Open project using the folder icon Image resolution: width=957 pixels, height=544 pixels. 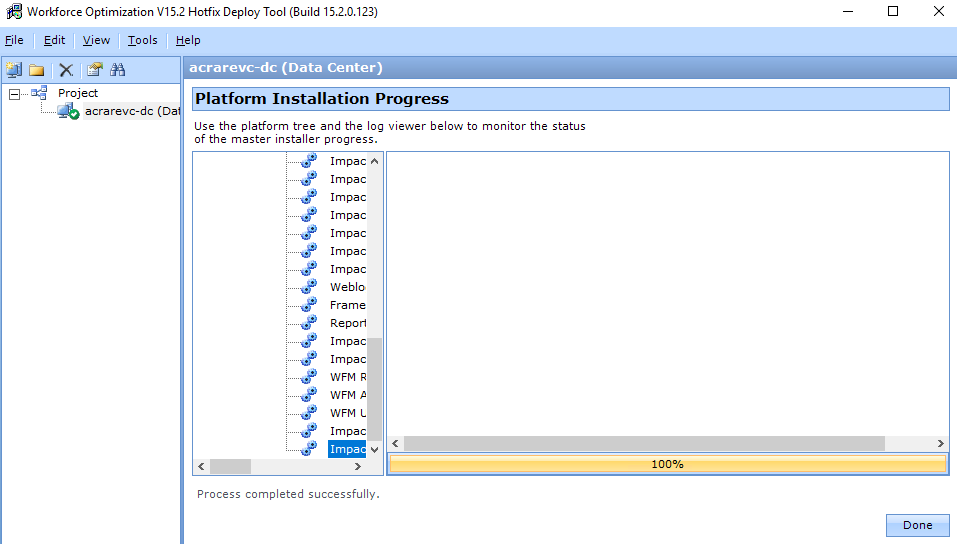[x=37, y=70]
